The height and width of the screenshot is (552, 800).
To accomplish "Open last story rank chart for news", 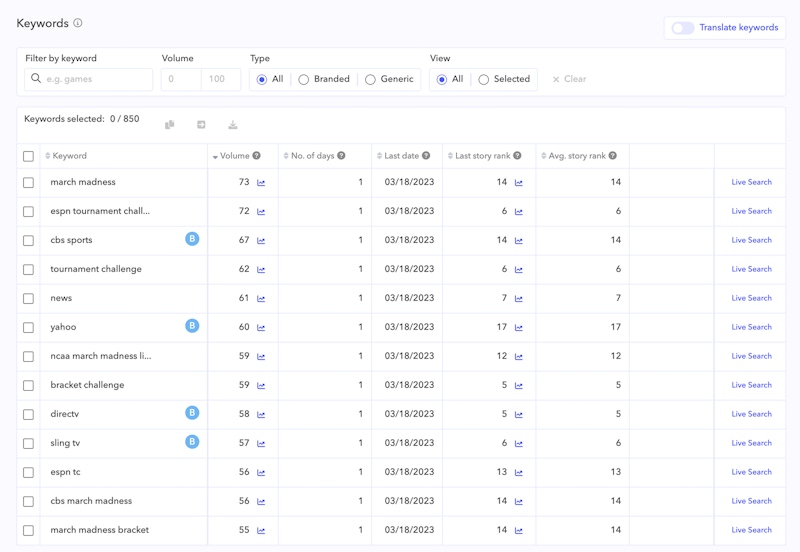I will (x=519, y=299).
